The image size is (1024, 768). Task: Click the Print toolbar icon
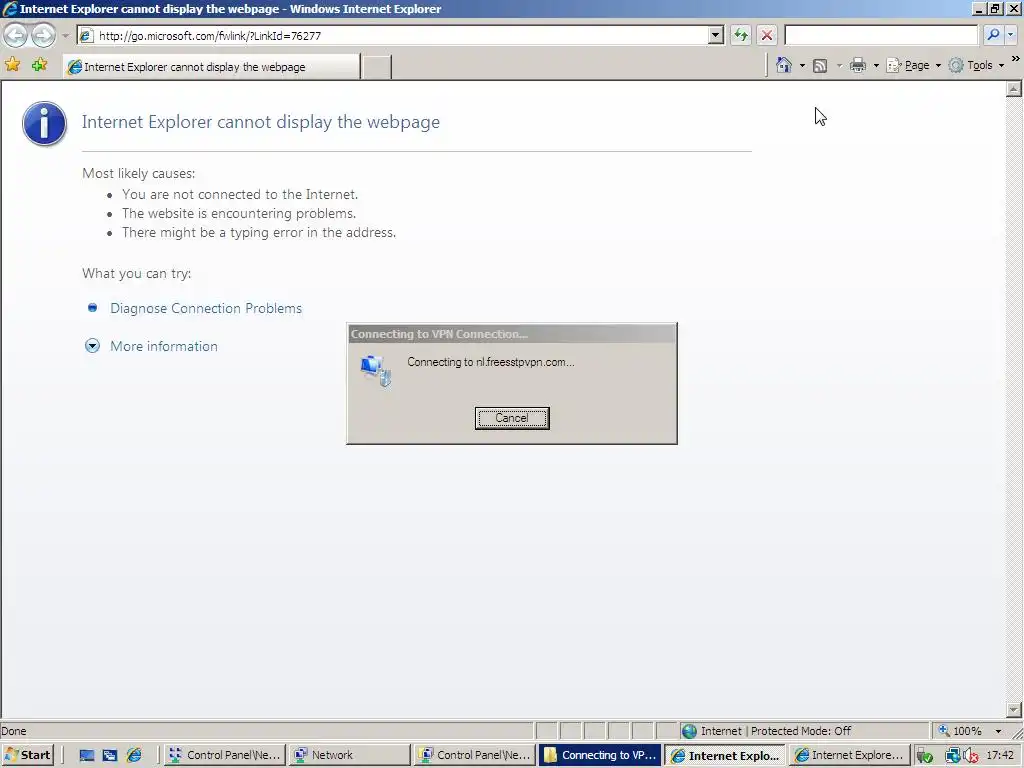858,65
